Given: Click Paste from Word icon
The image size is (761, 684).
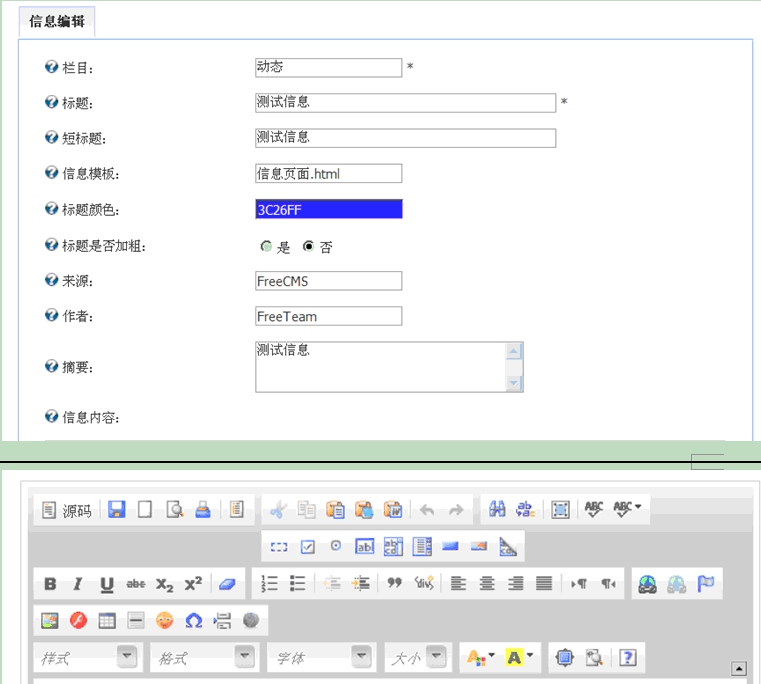Looking at the screenshot, I should tap(393, 510).
